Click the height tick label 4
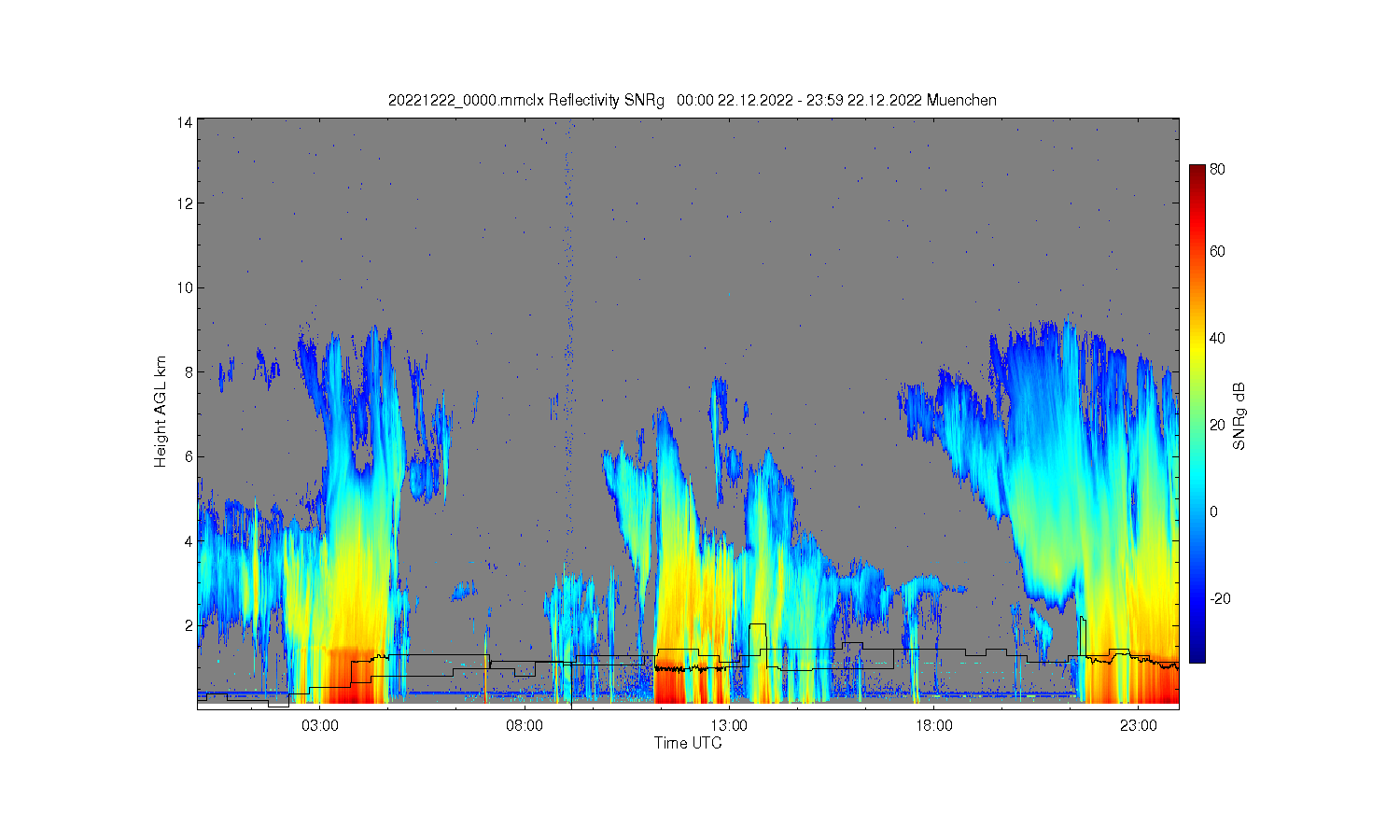1400x840 pixels. pyautogui.click(x=189, y=540)
